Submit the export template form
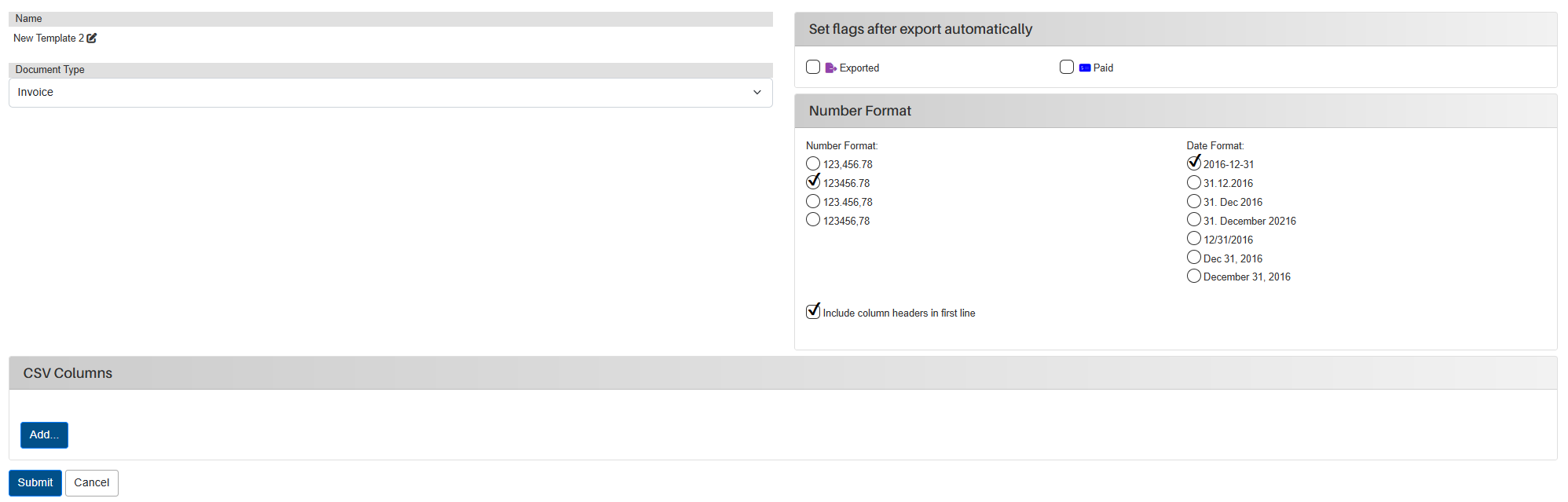 pos(35,483)
